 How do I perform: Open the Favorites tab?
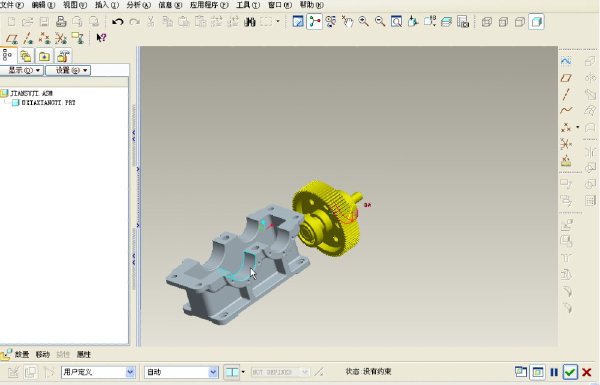point(44,57)
